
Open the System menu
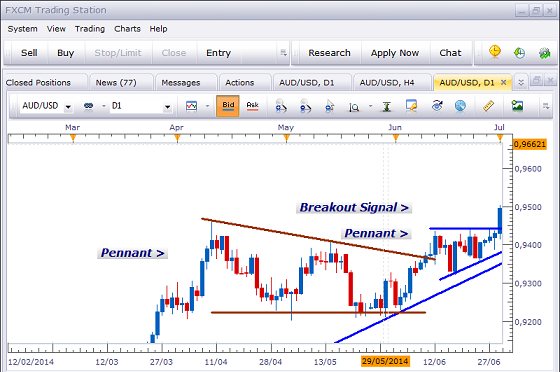[22, 29]
